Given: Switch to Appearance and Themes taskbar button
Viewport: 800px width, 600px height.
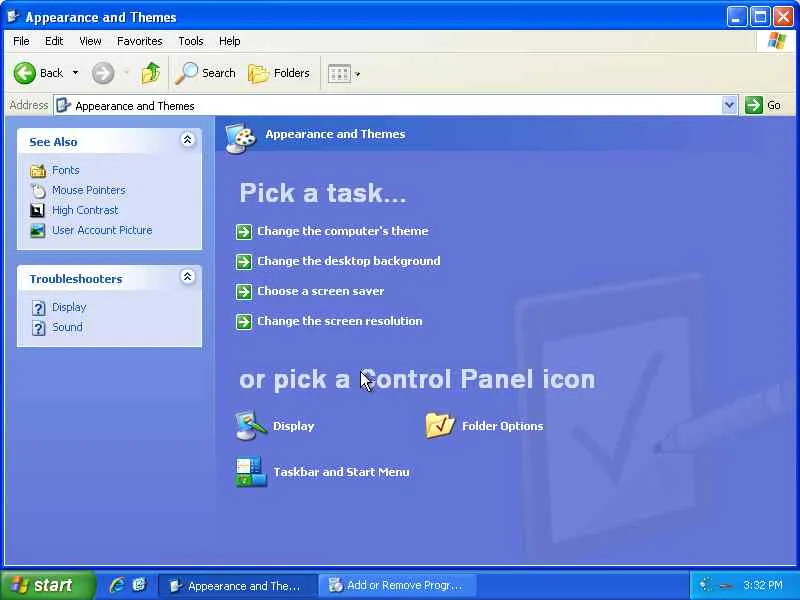Looking at the screenshot, I should click(x=236, y=585).
